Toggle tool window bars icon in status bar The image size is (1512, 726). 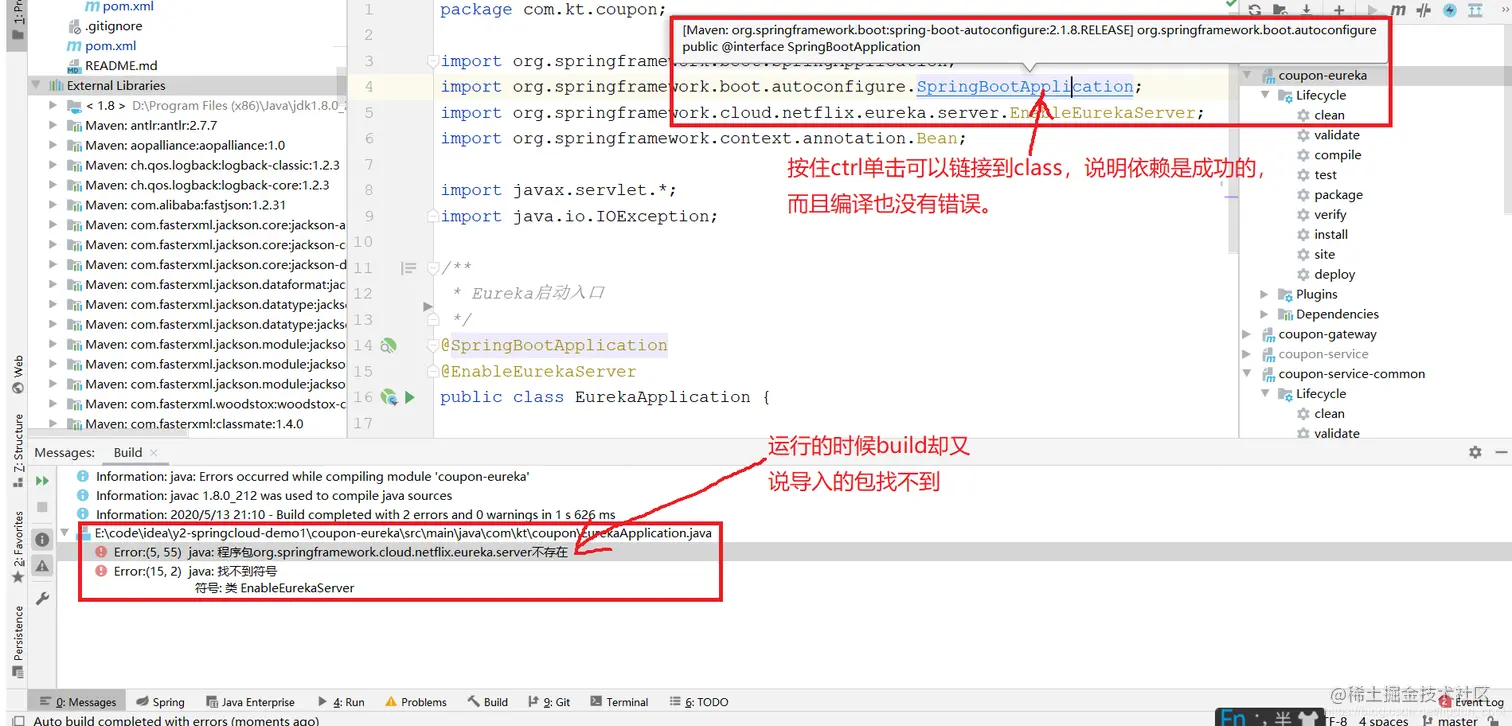tap(18, 720)
